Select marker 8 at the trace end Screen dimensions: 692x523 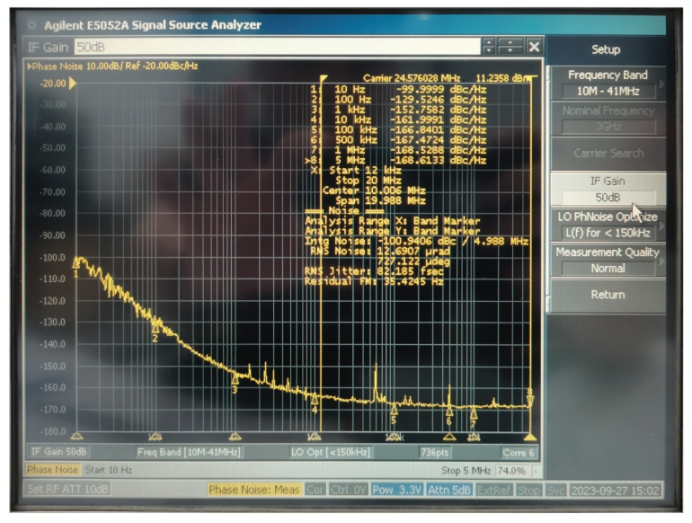click(530, 399)
